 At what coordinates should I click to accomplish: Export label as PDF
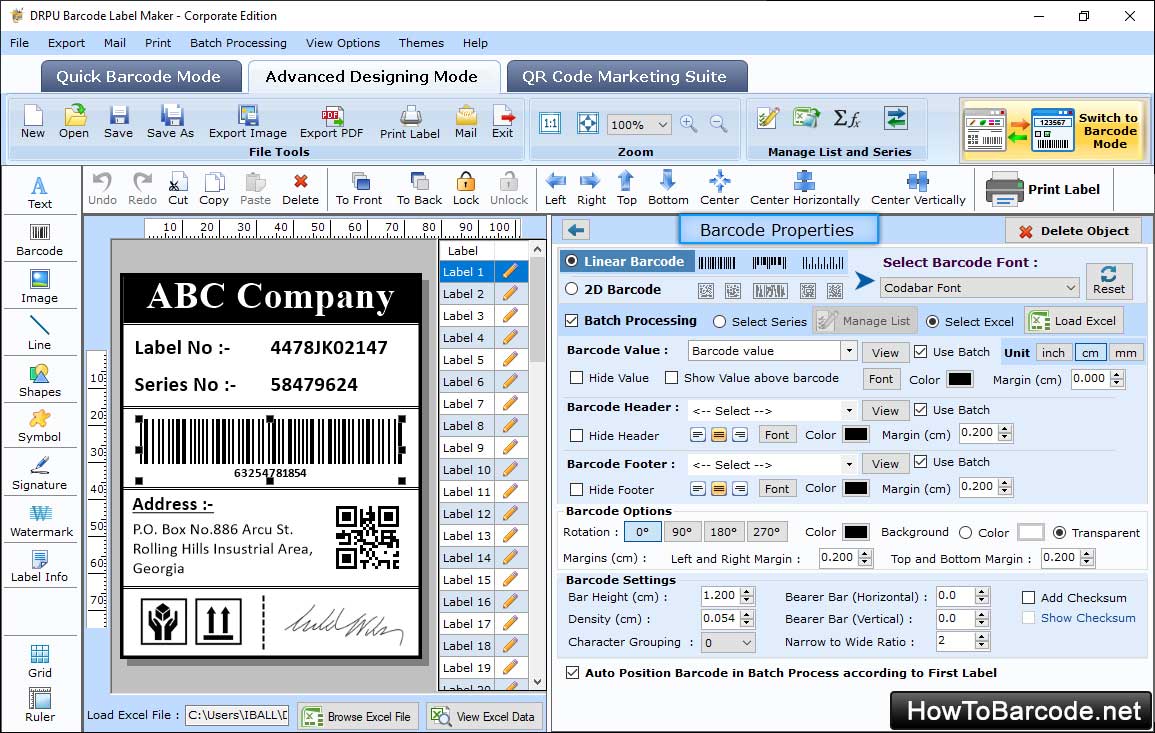click(x=331, y=122)
